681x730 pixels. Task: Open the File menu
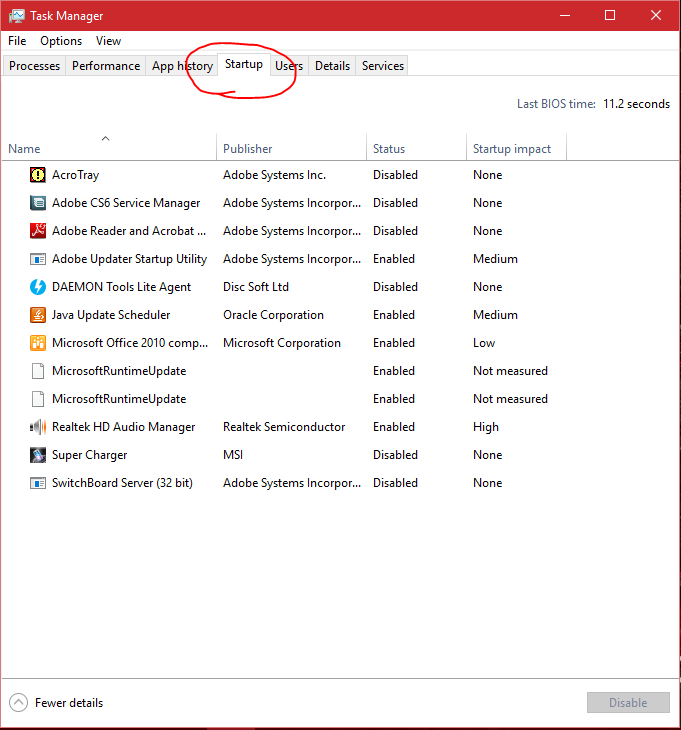pos(17,41)
